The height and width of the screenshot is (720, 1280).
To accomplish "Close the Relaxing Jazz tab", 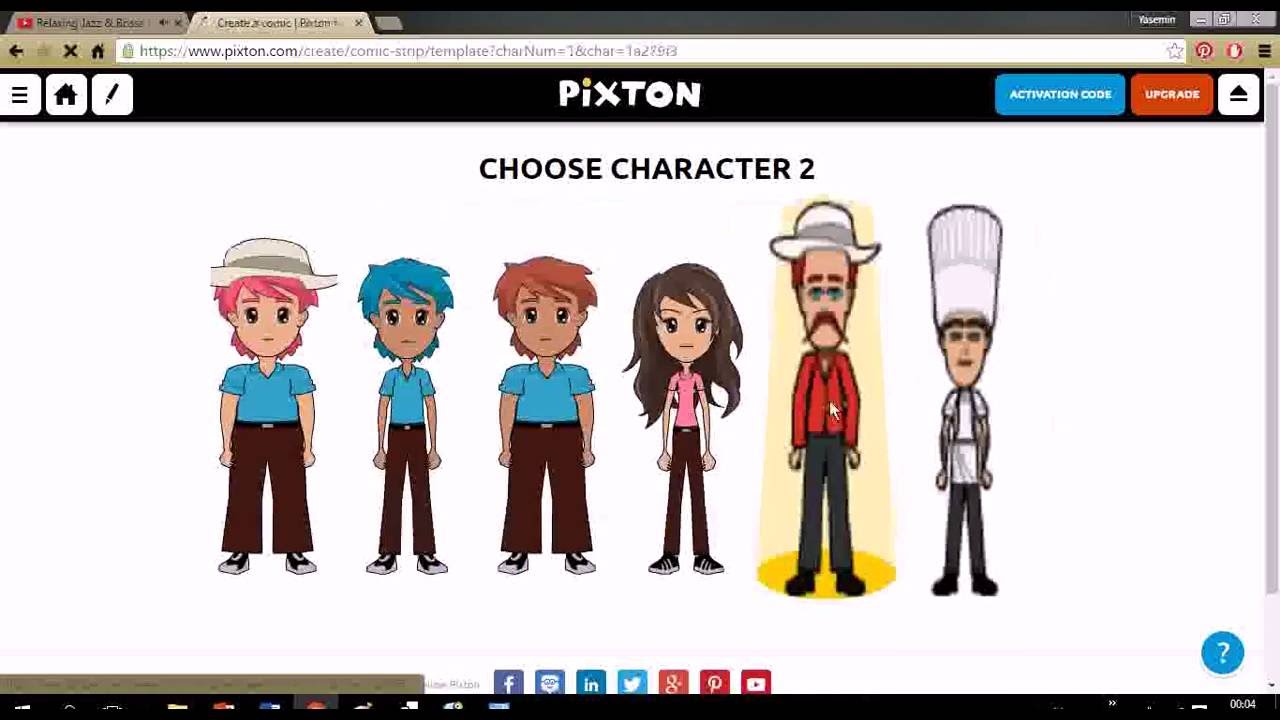I will [x=178, y=22].
